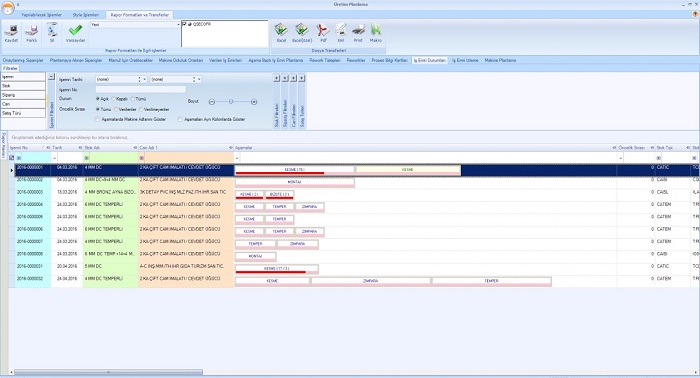
Task: Switch to Style İşlemleri ribbon tab
Action: pyautogui.click(x=86, y=15)
